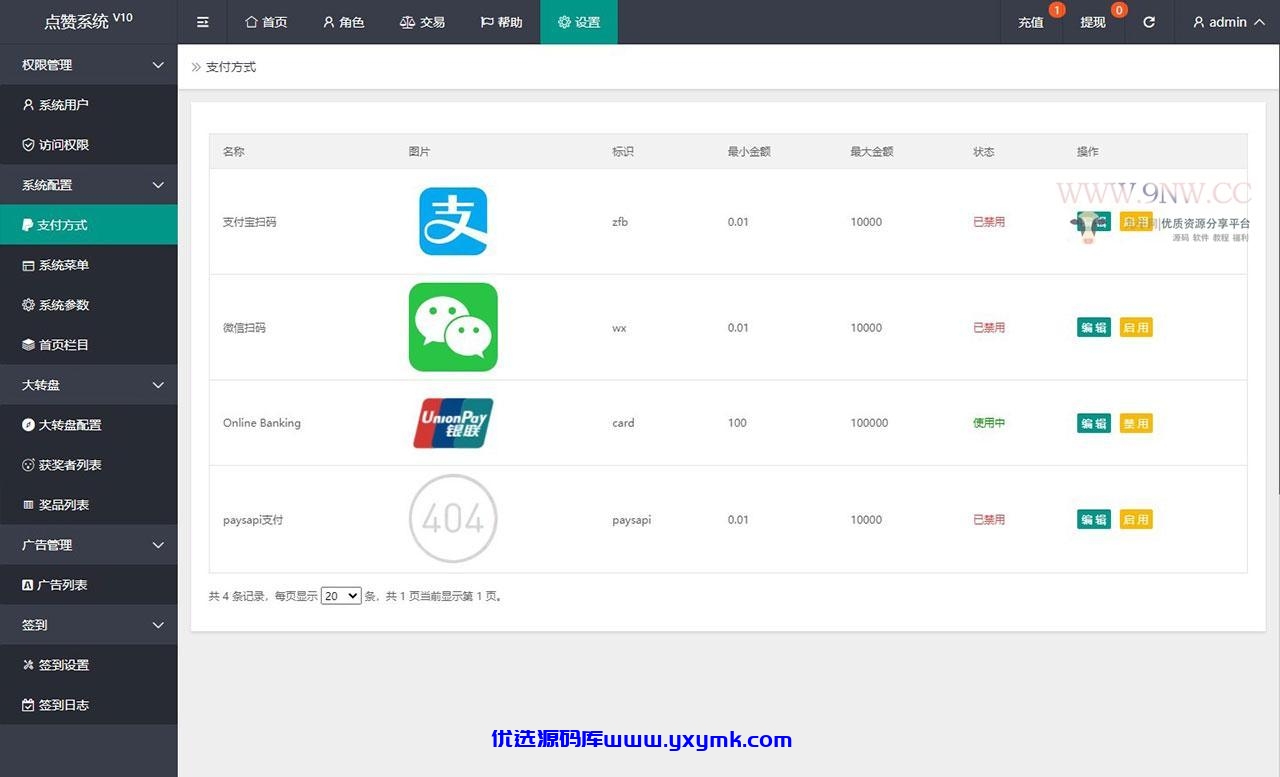Select 支付方式 in the sidebar
The width and height of the screenshot is (1280, 777).
[89, 225]
